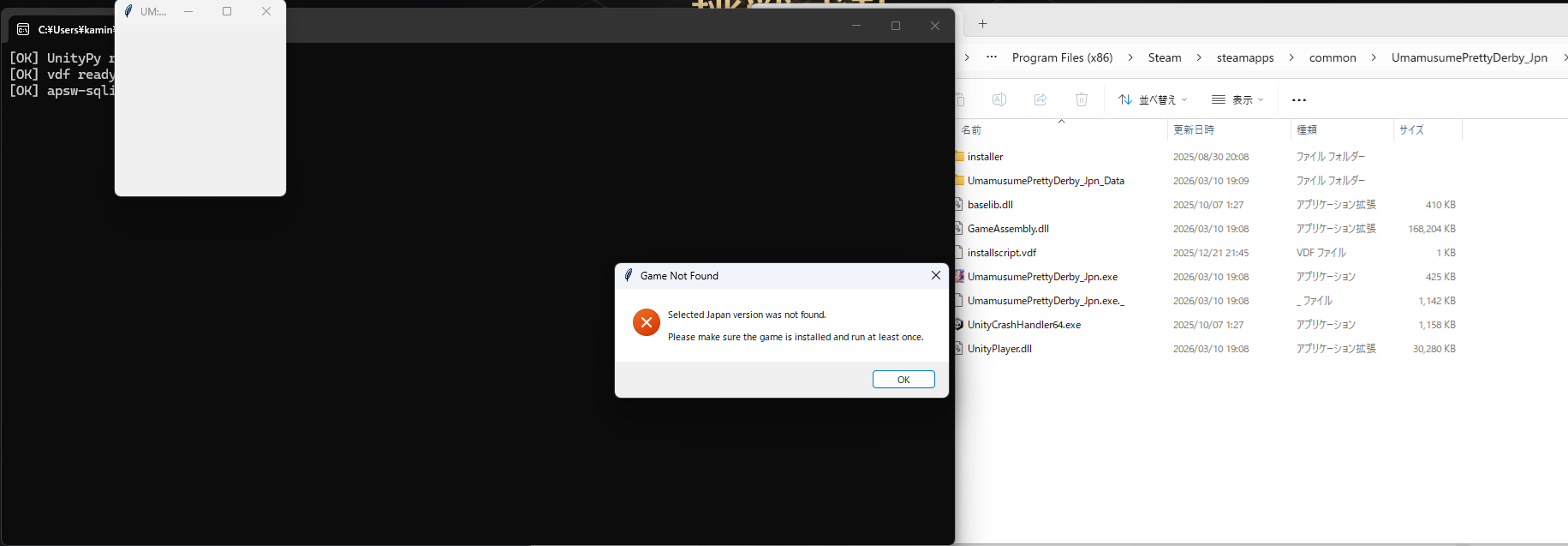Click OK in the Game Not Found dialog
The width and height of the screenshot is (1568, 546).
(903, 380)
